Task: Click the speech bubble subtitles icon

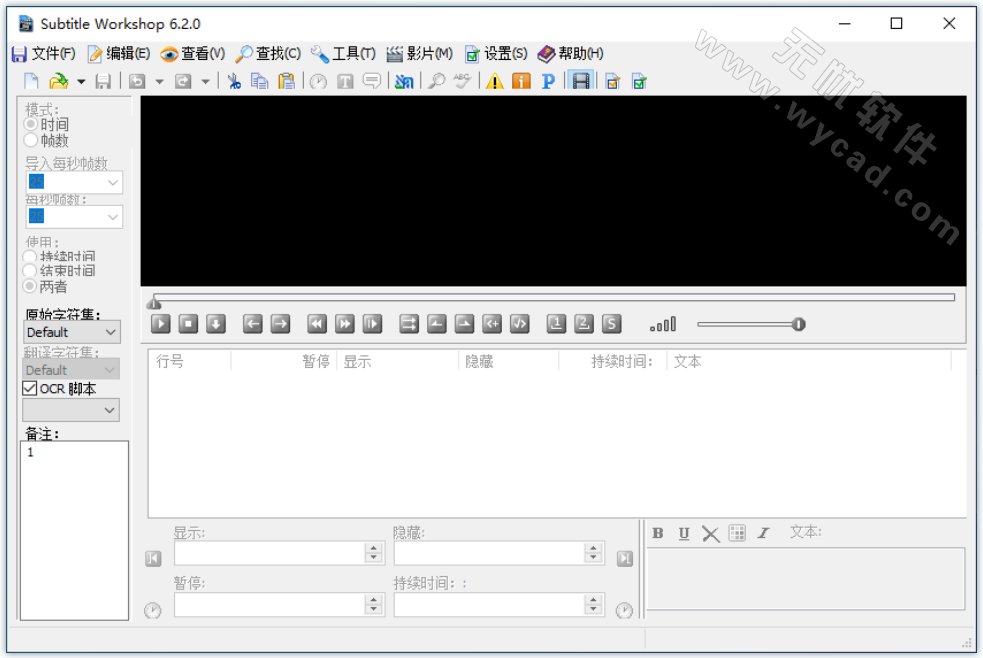Action: (x=372, y=81)
